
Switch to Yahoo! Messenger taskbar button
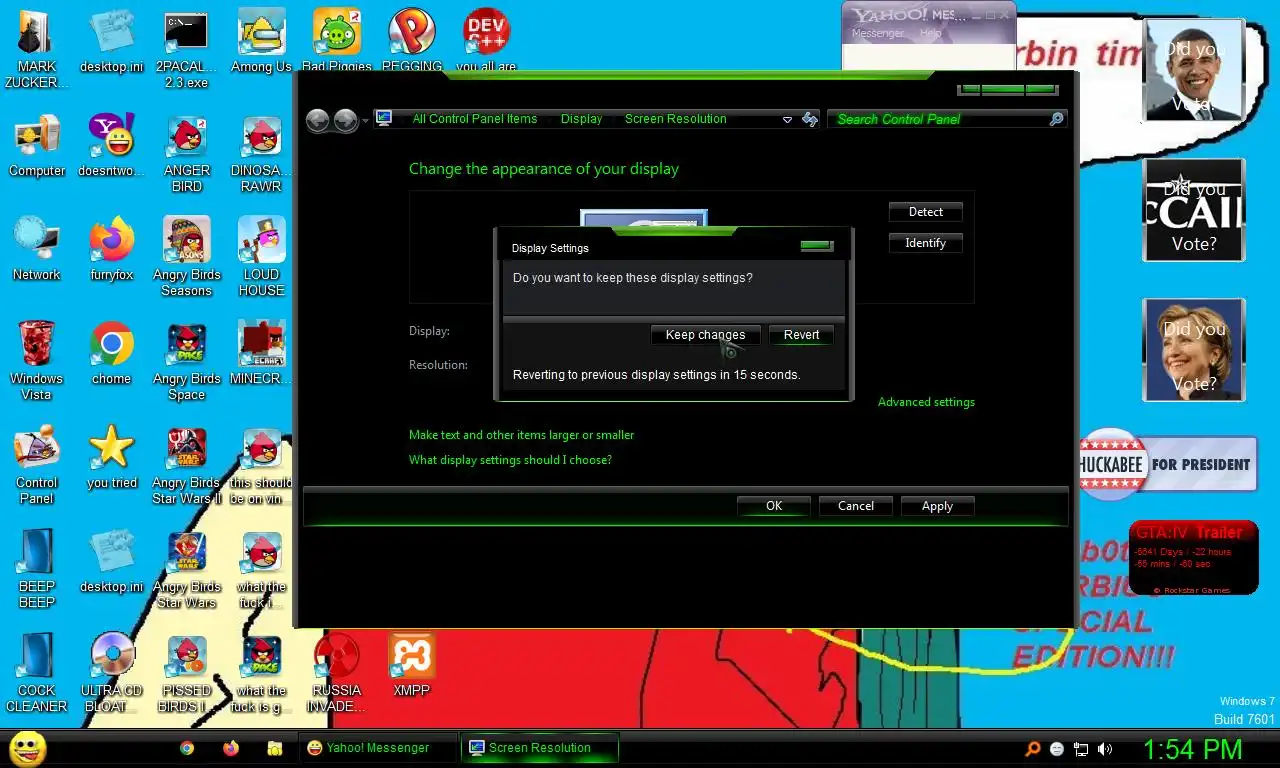377,748
